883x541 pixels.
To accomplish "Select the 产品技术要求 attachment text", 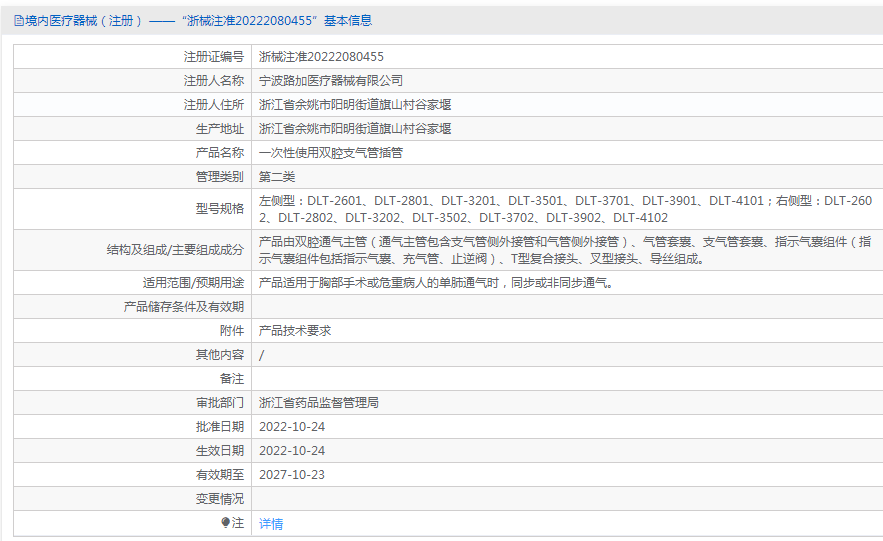I will click(x=295, y=330).
